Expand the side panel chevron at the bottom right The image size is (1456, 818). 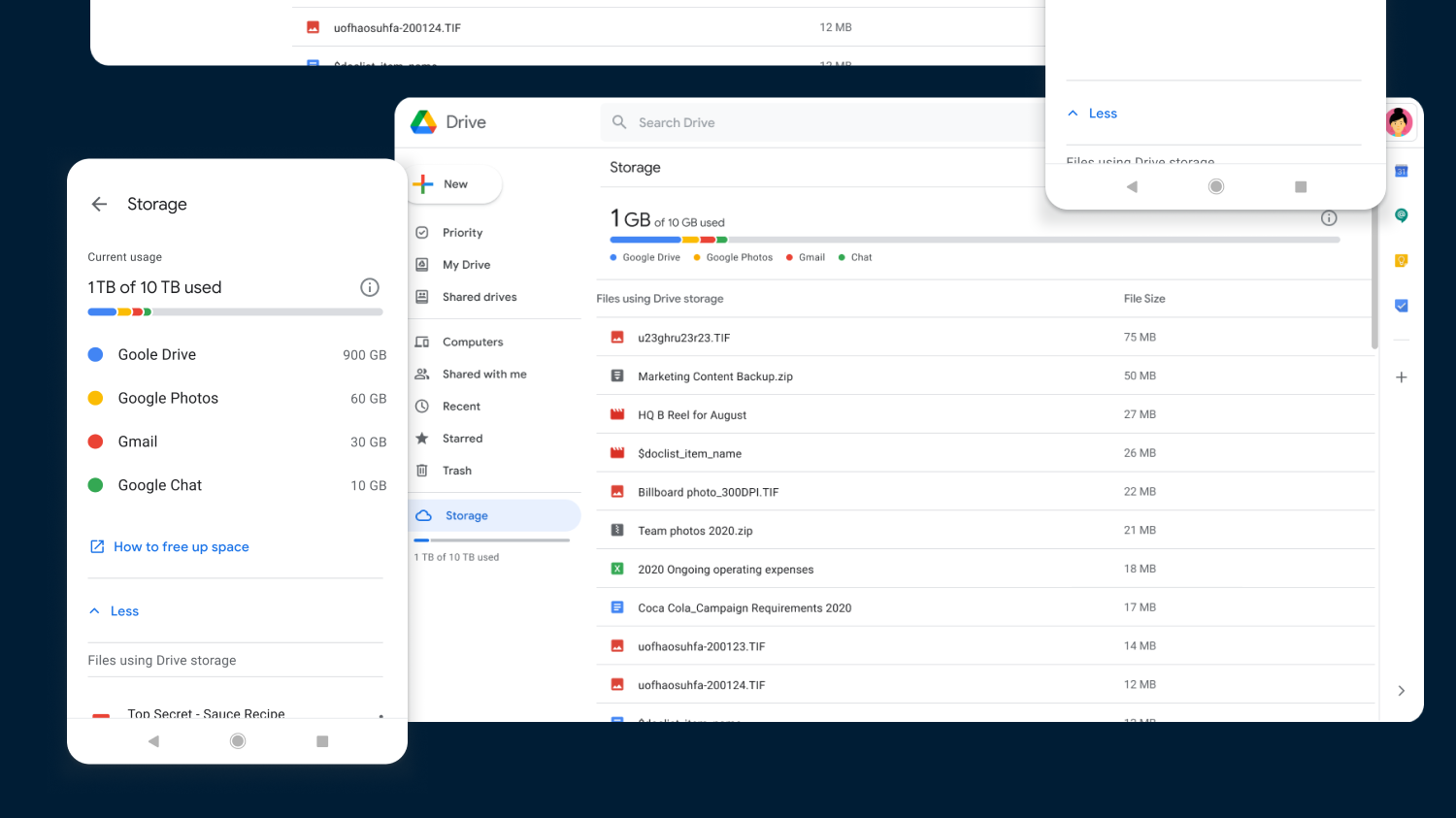pyautogui.click(x=1401, y=691)
